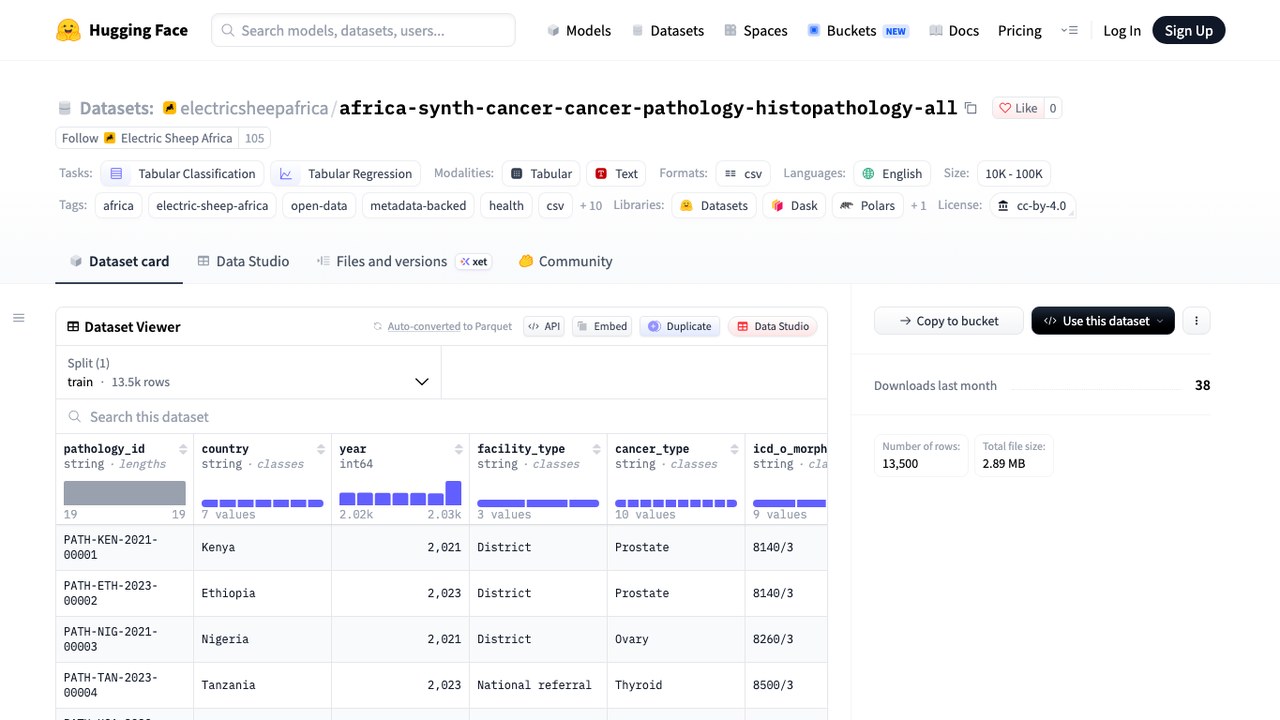Copy dataset name with the copy icon

pyautogui.click(x=970, y=108)
